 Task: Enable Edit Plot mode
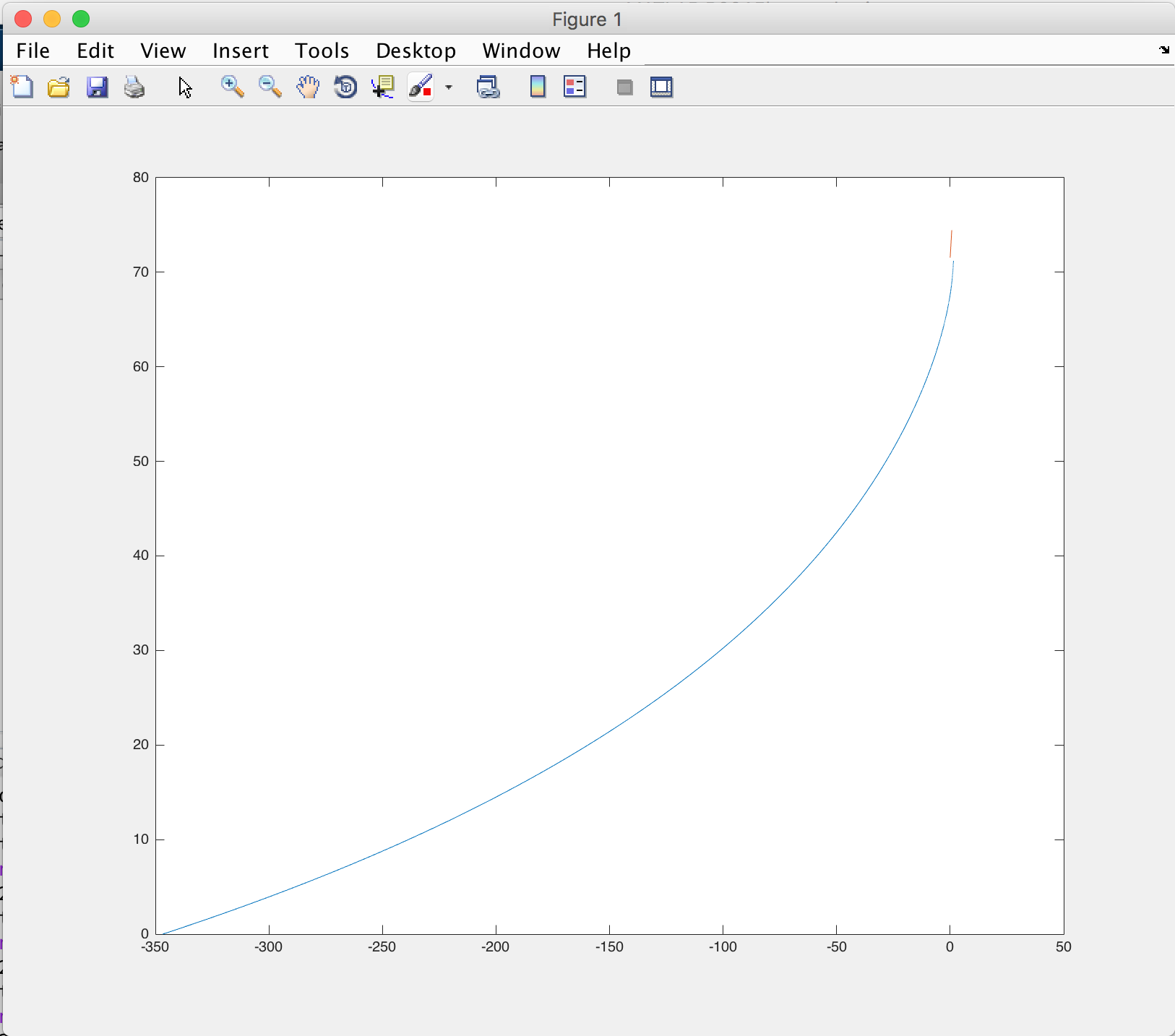[x=185, y=87]
